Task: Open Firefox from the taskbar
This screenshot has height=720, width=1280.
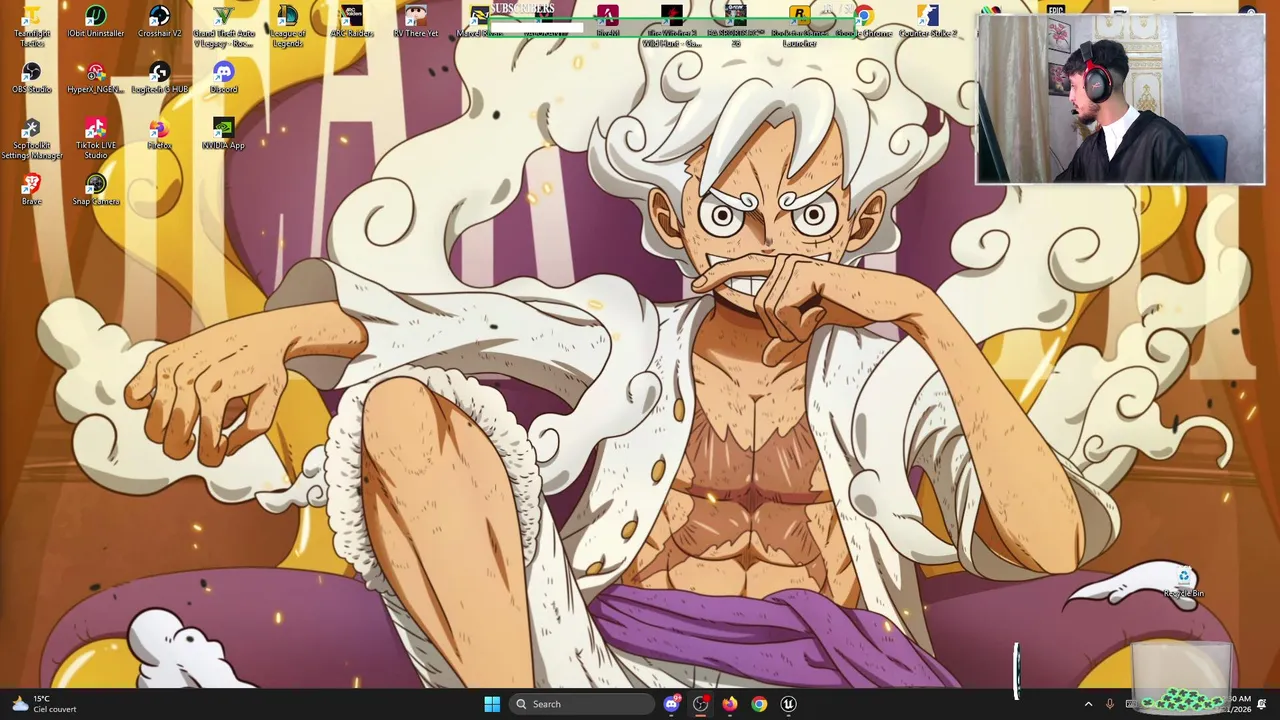Action: [730, 704]
